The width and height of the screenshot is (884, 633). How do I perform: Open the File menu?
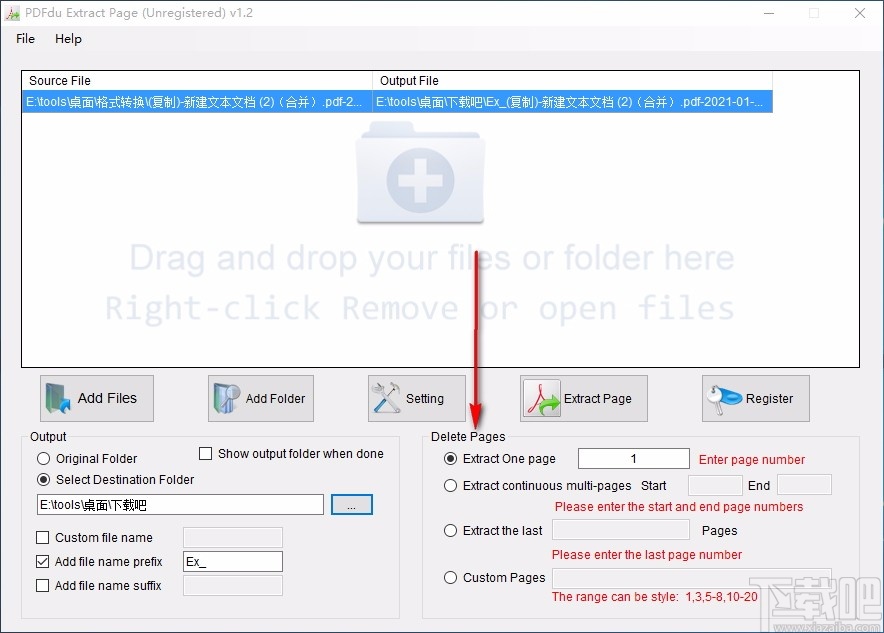coord(24,39)
